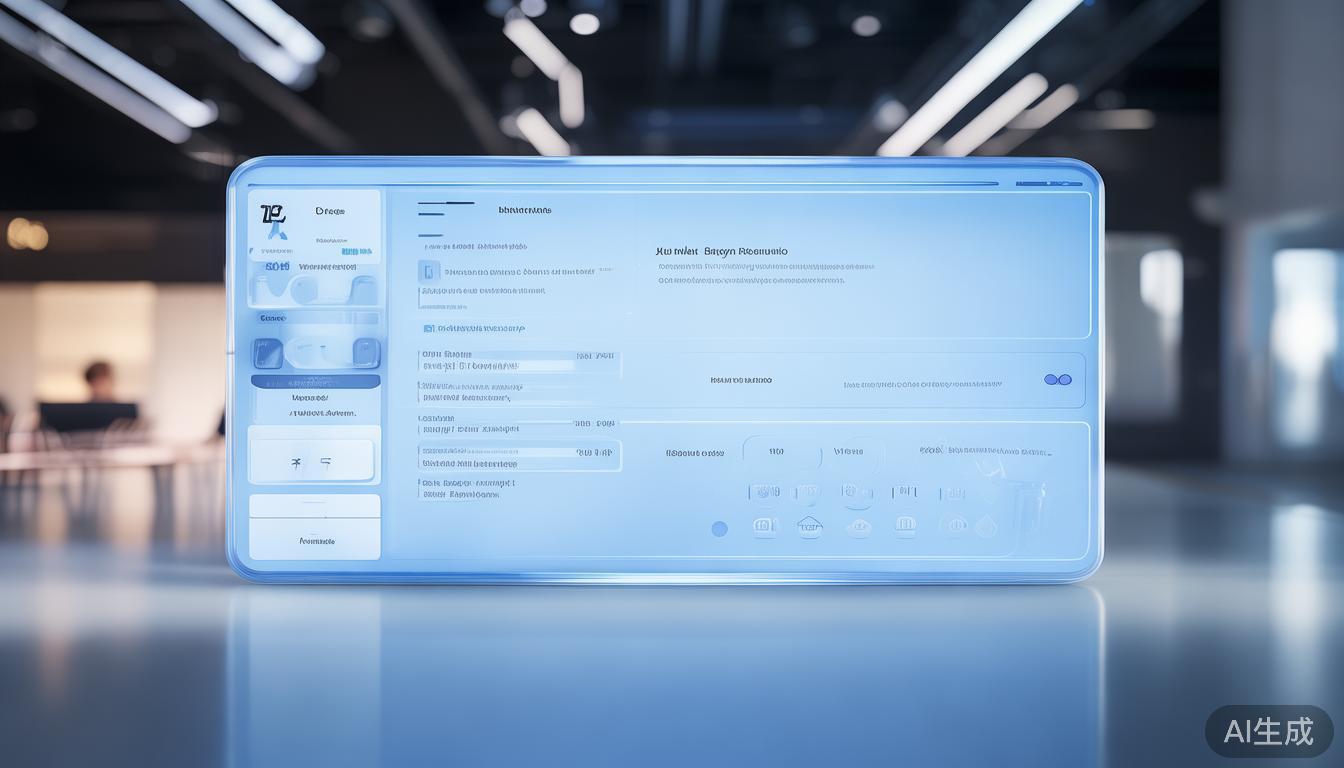The width and height of the screenshot is (1344, 768).
Task: Expand the outlined list row near the bottom
Action: (x=518, y=456)
